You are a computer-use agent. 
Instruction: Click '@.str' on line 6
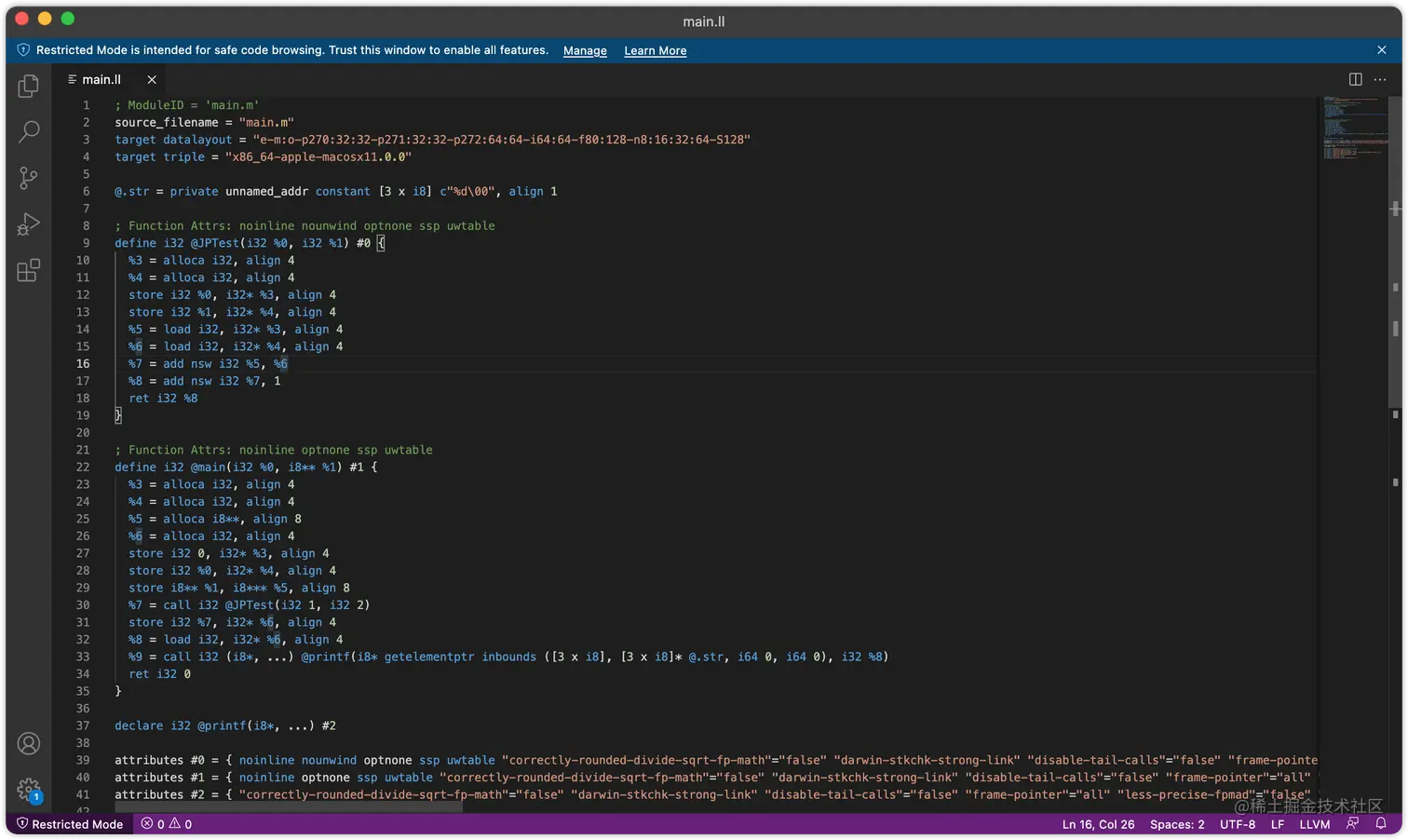132,192
